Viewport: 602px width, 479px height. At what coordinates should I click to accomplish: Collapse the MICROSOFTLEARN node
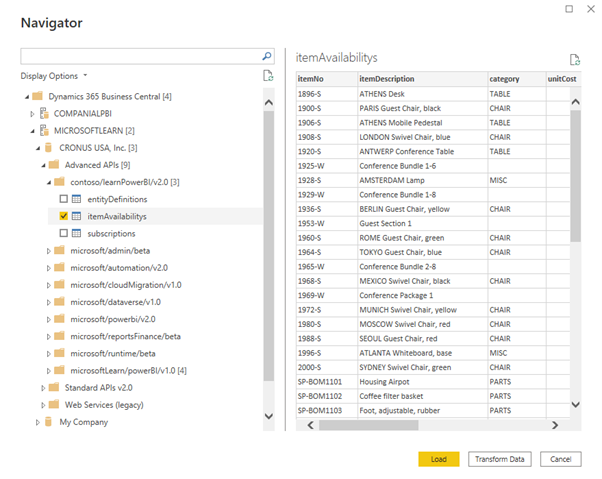[x=32, y=131]
